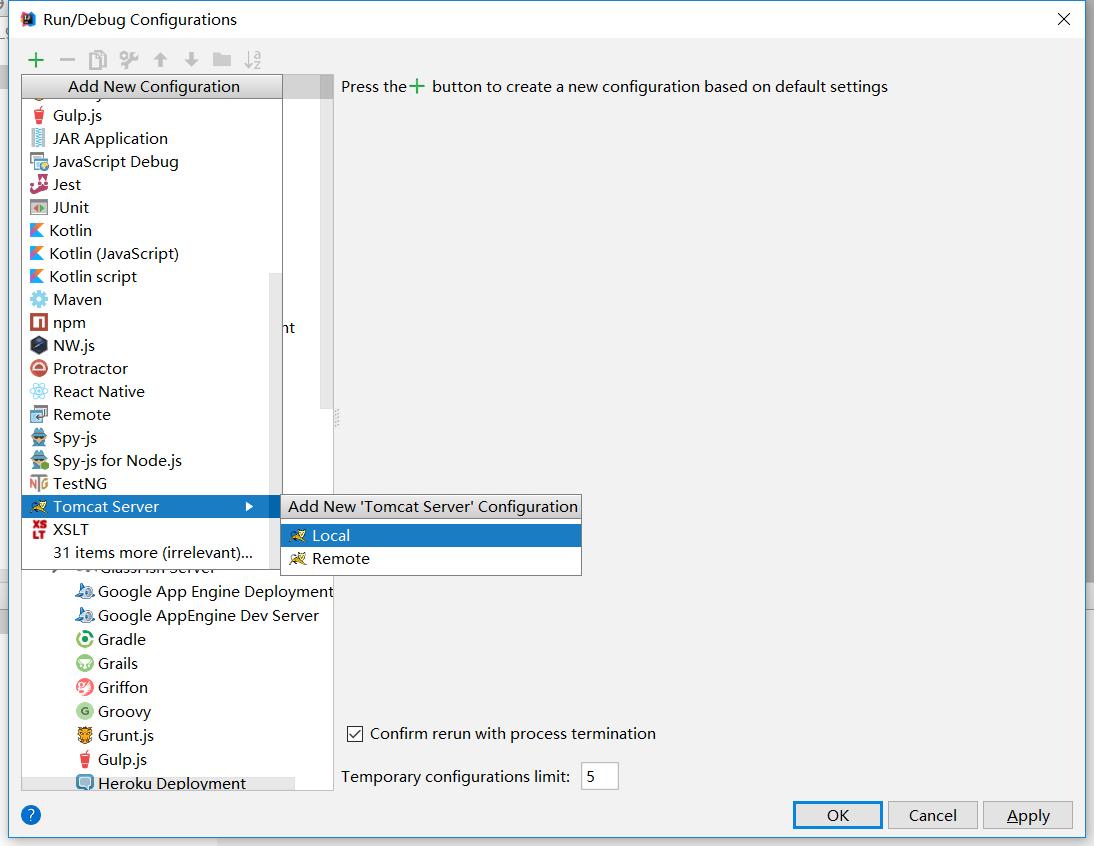
Task: Select Groovy in defaults tree
Action: coord(113,711)
